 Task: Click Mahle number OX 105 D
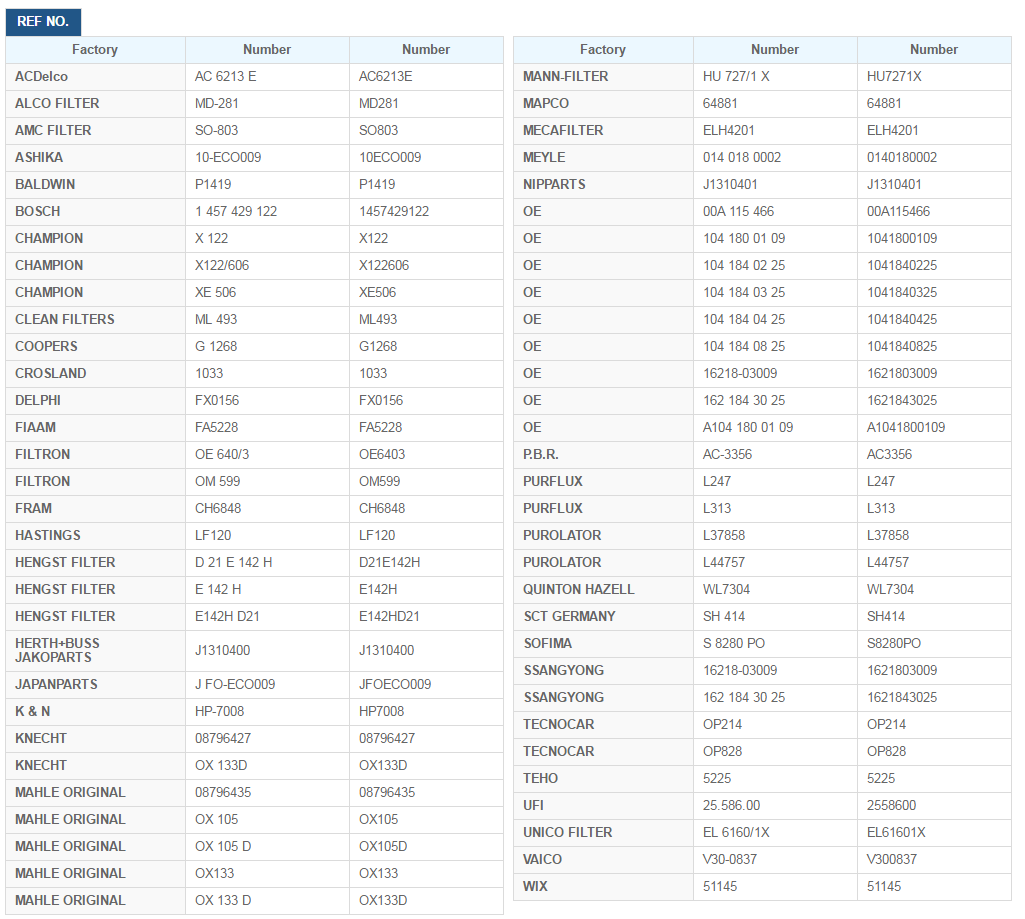[223, 846]
